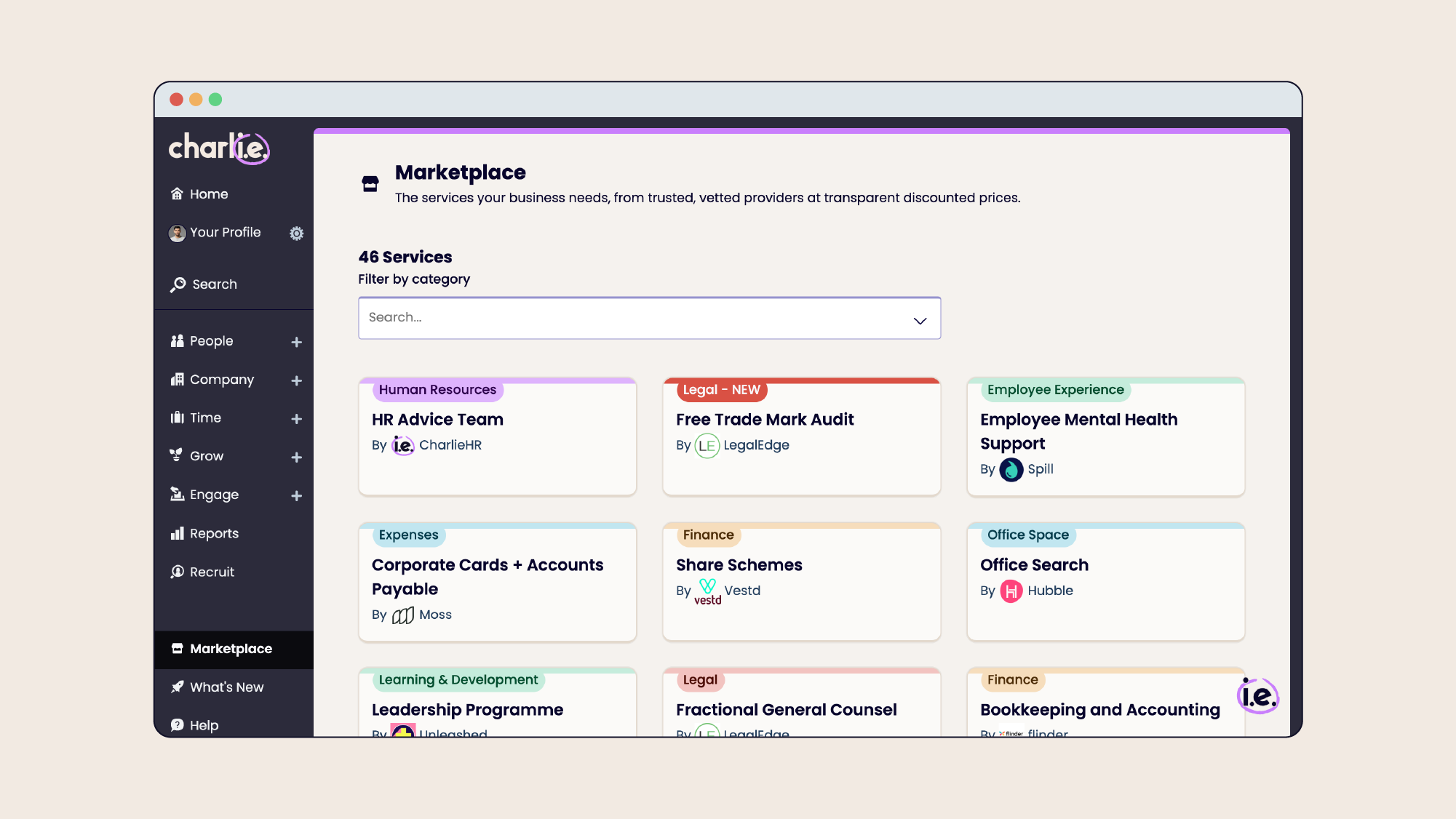Click the Hubble provider logo
1456x819 pixels.
[x=1011, y=591]
